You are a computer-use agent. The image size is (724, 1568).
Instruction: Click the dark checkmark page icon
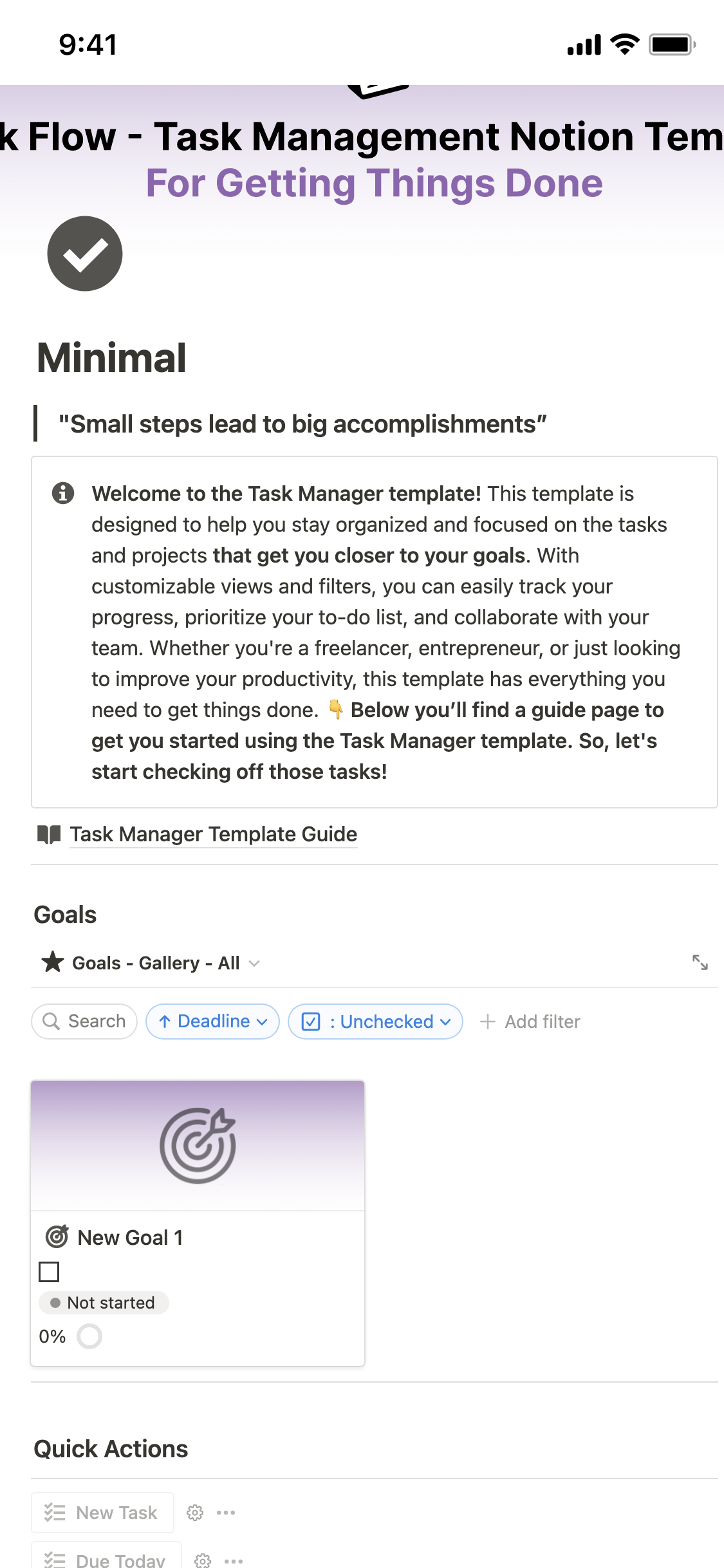pos(84,254)
